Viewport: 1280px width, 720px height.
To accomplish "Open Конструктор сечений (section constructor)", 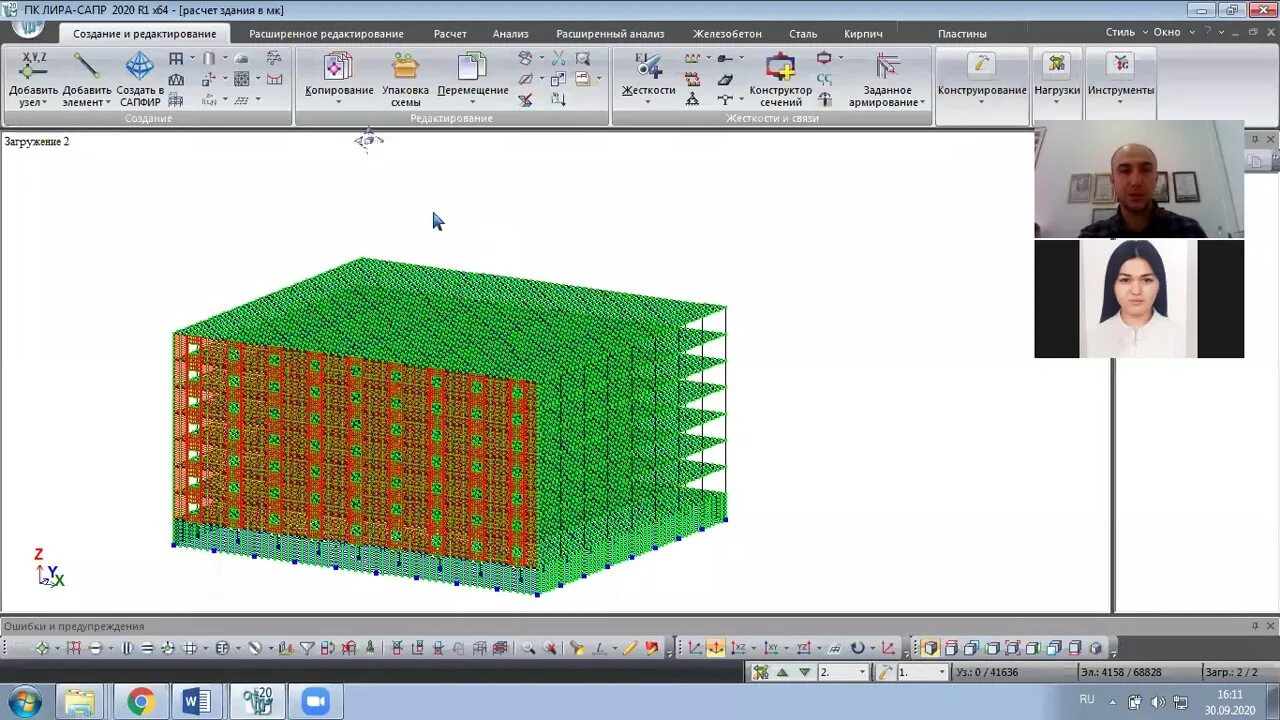I will click(x=780, y=80).
